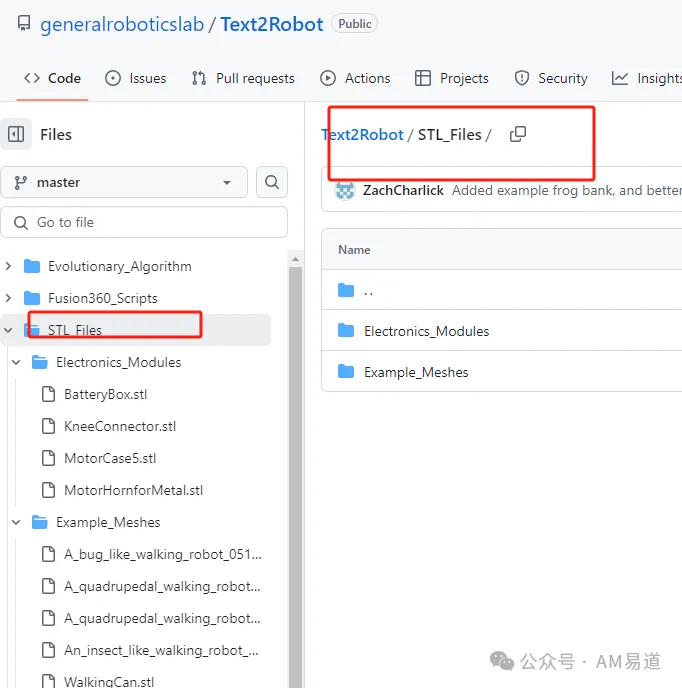Open the Text2Robot repository title link
This screenshot has width=682, height=688.
click(272, 24)
